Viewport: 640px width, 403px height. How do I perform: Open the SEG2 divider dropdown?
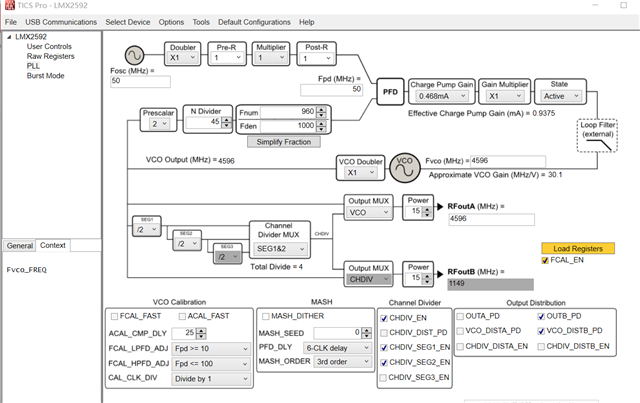pyautogui.click(x=187, y=244)
